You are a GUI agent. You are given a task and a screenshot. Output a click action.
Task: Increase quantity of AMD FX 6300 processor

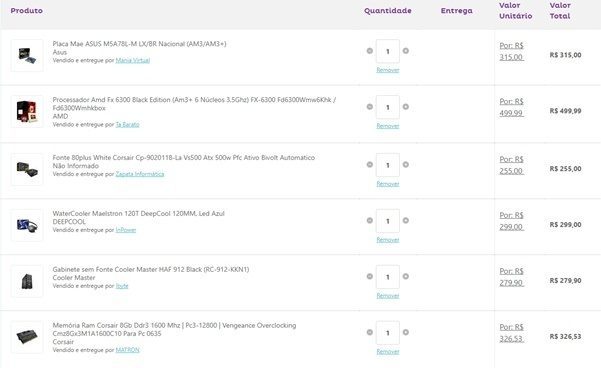[406, 107]
